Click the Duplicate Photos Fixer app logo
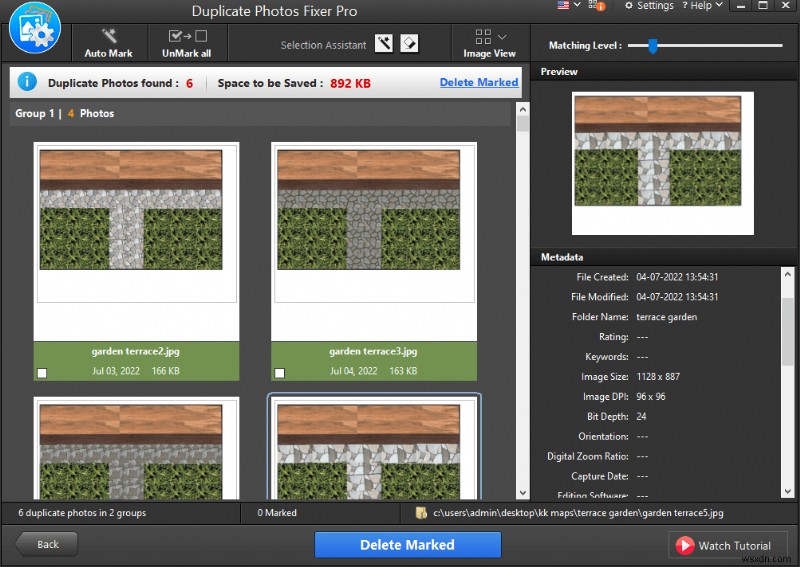The width and height of the screenshot is (800, 567). point(35,30)
